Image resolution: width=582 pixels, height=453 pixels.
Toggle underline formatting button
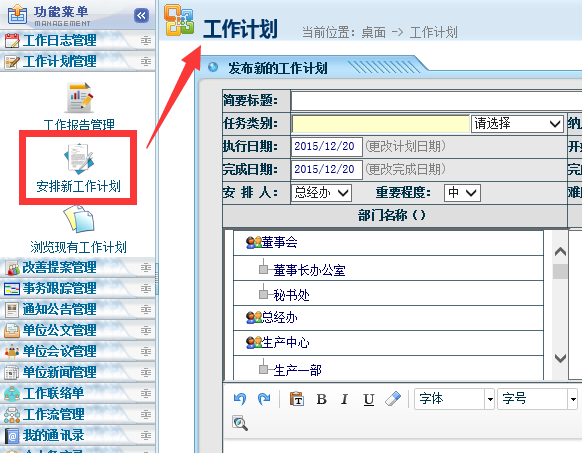pyautogui.click(x=369, y=399)
